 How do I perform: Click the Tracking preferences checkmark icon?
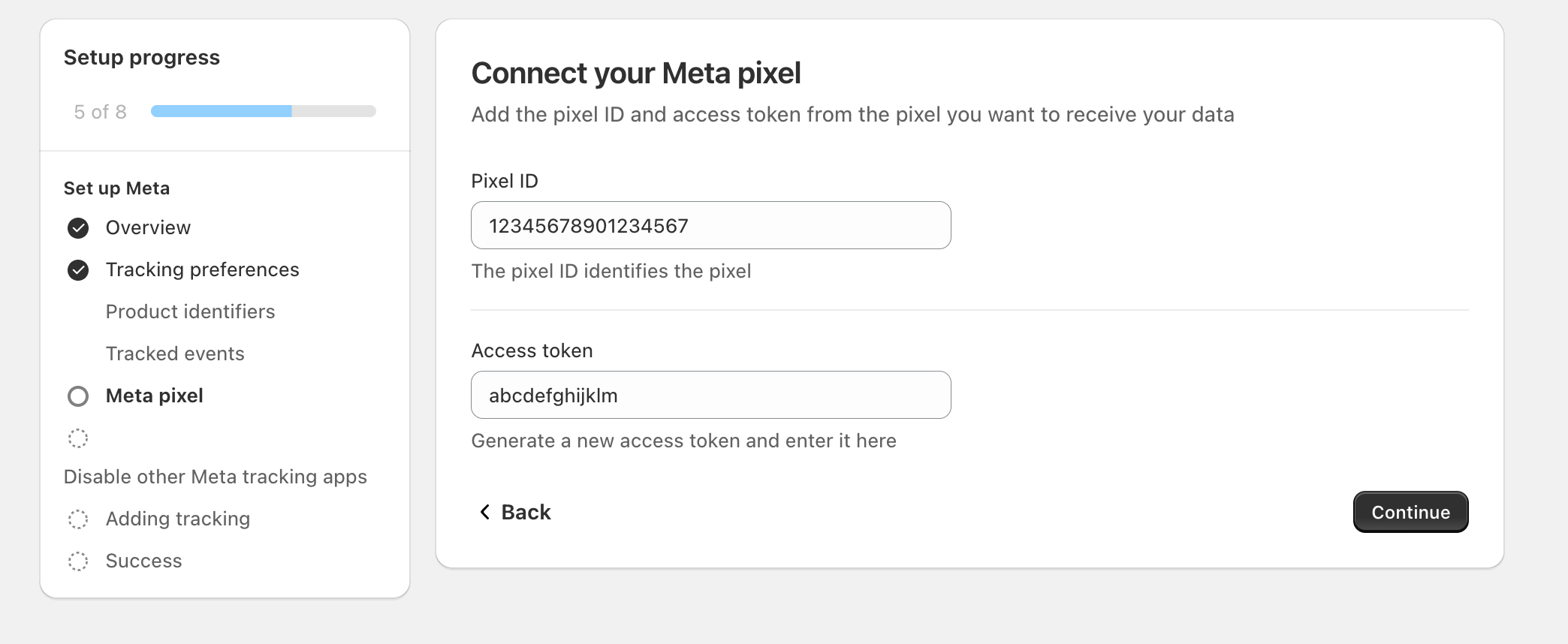point(78,270)
